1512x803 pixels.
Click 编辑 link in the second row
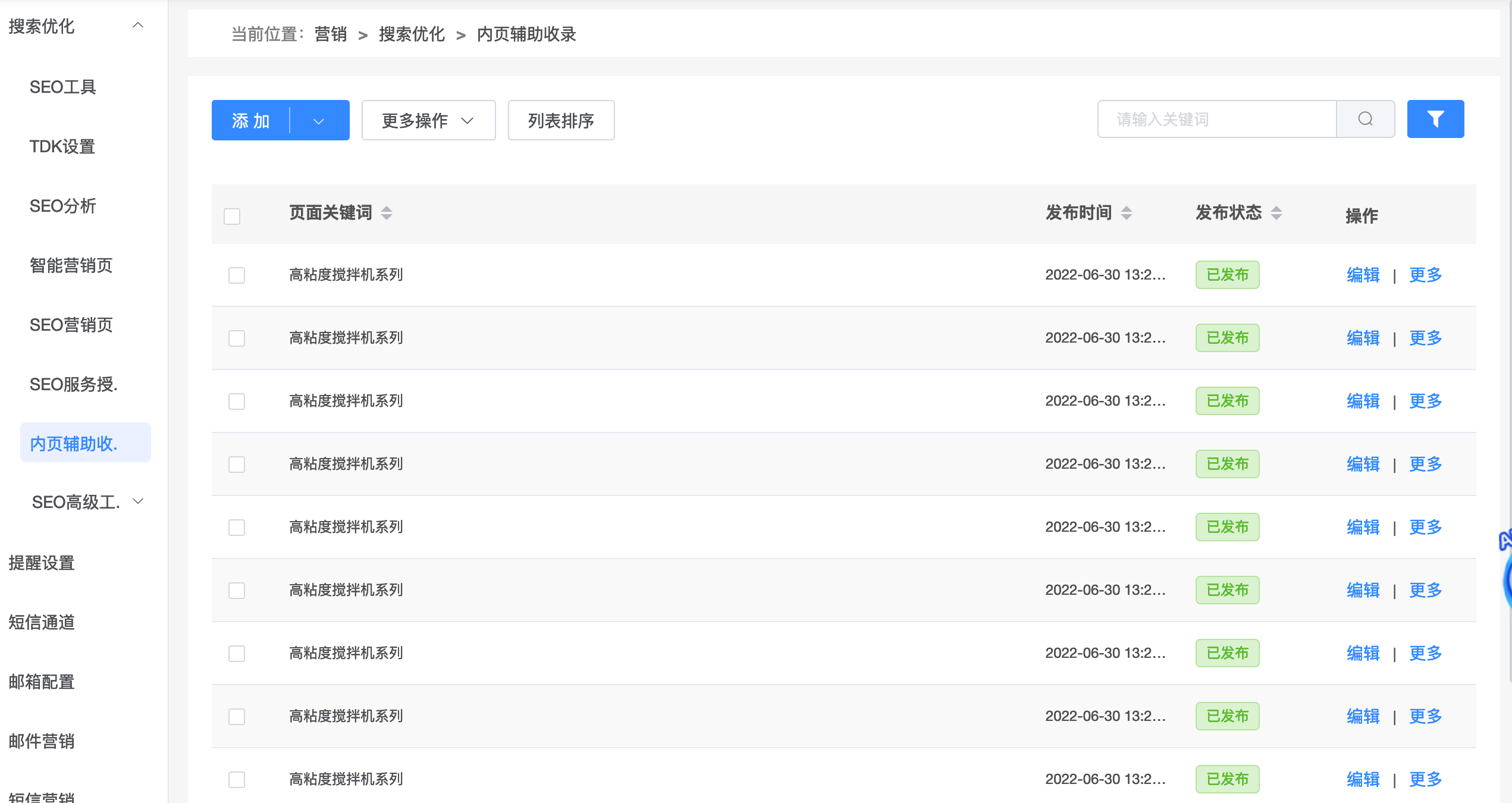(x=1363, y=338)
